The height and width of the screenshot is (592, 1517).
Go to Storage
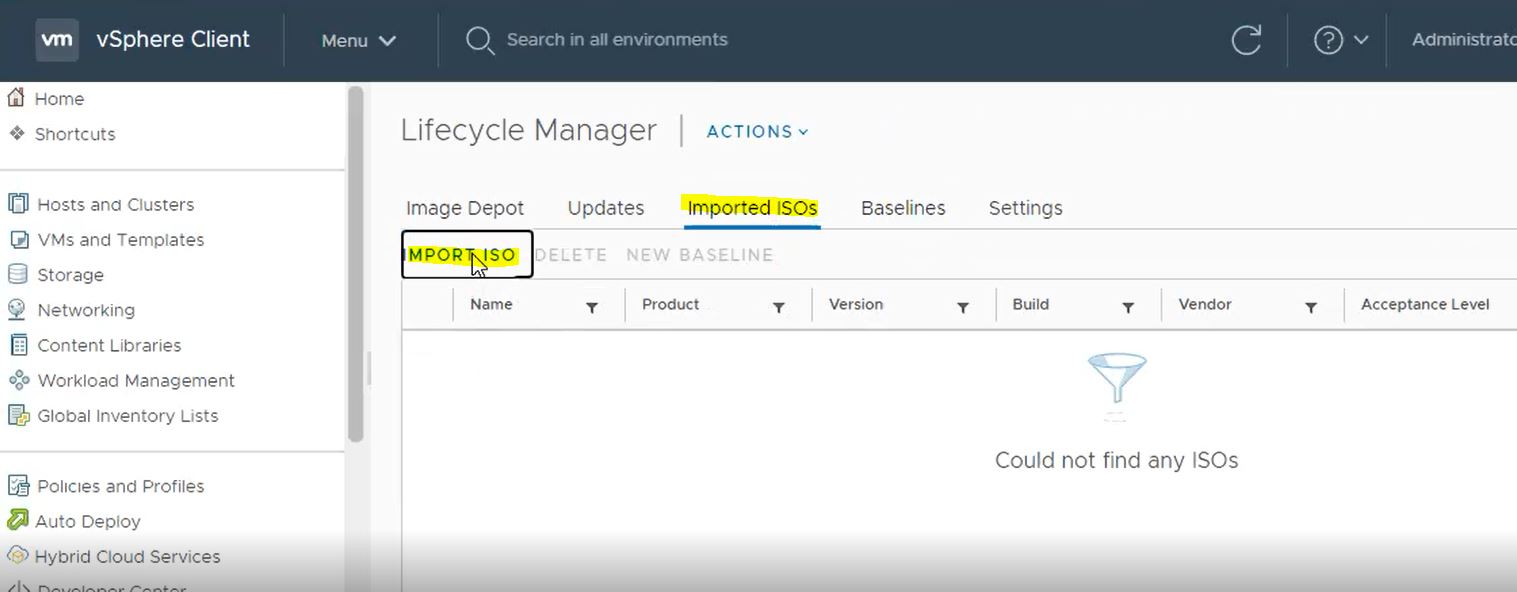click(x=70, y=275)
